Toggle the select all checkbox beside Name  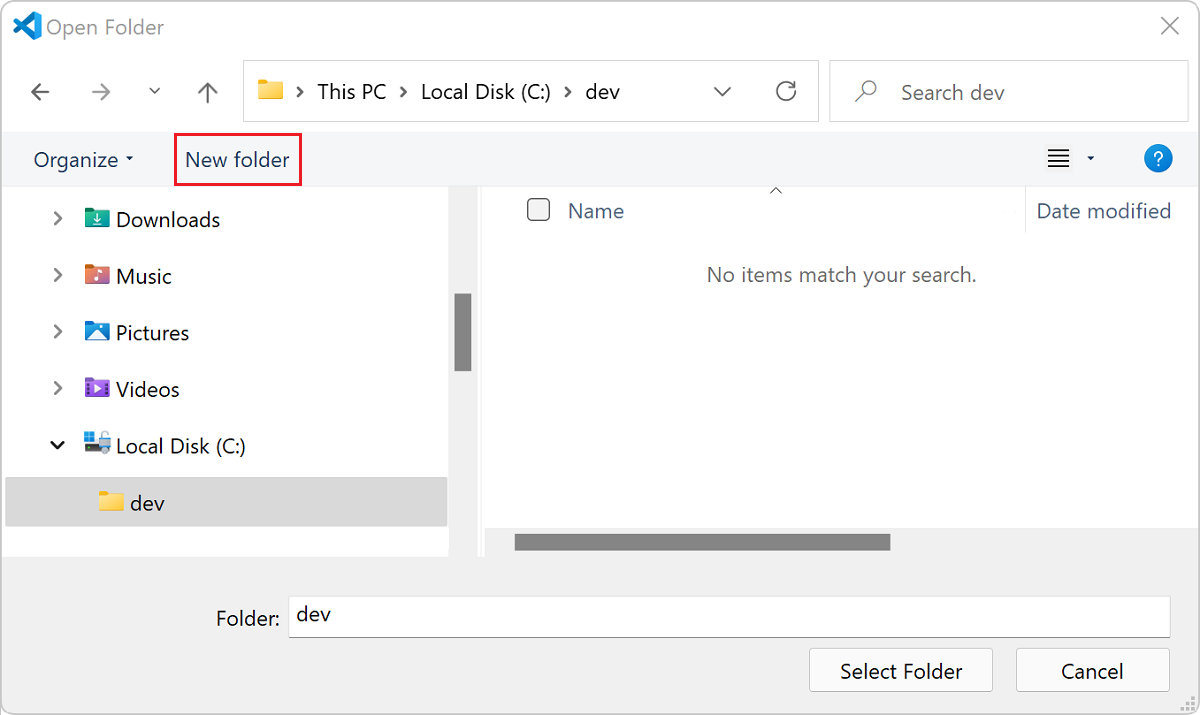(x=538, y=210)
